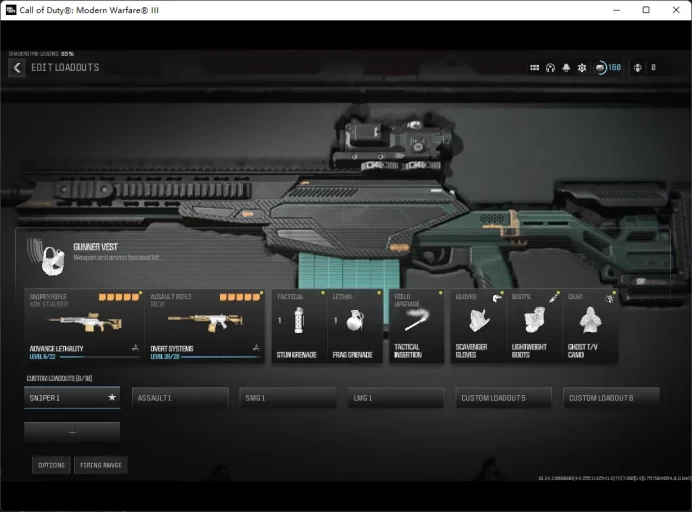Click Overt Systems blueprint name
The height and width of the screenshot is (512, 692).
pos(172,348)
